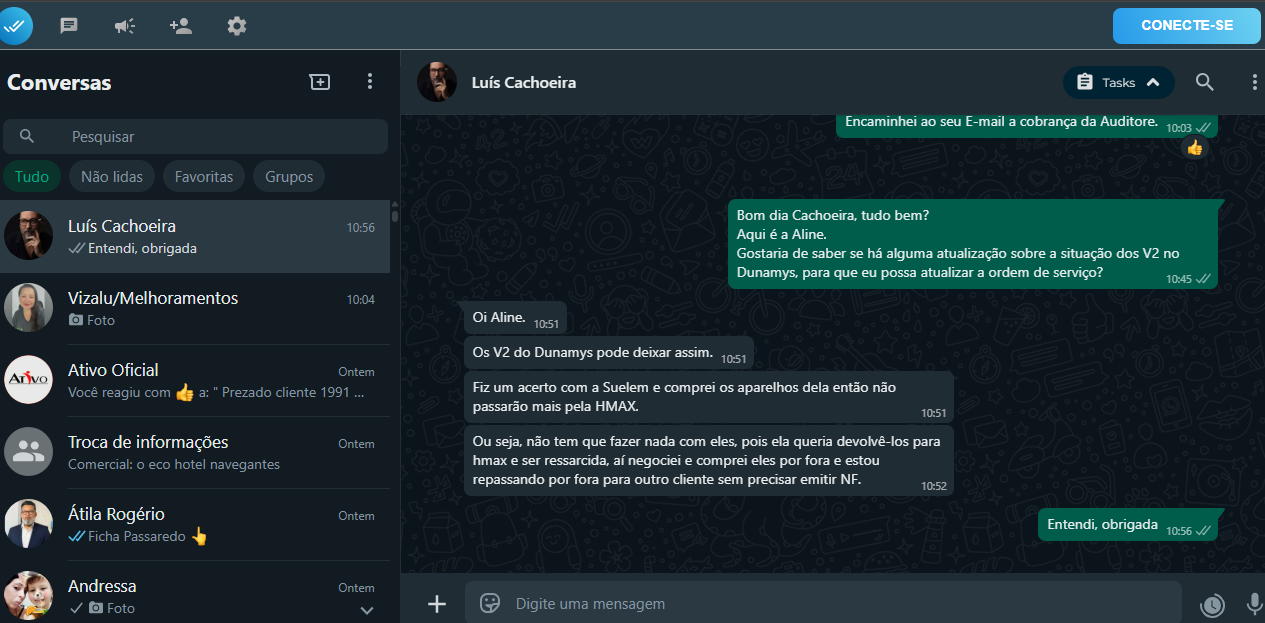Screen dimensions: 1265x623
Task: Click the megaphone broadcast icon
Action: pos(125,26)
